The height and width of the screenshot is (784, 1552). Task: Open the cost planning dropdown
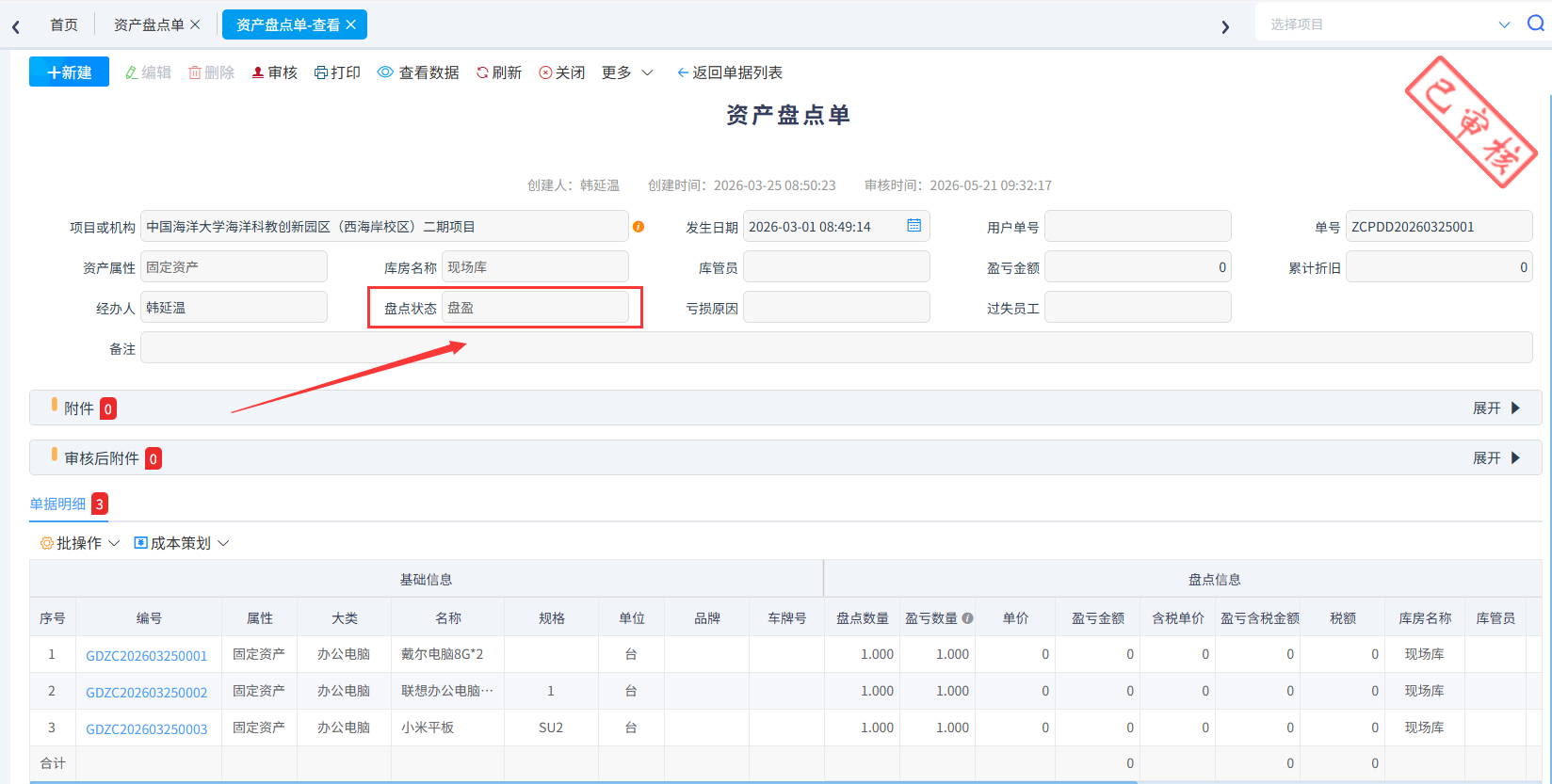coord(182,543)
